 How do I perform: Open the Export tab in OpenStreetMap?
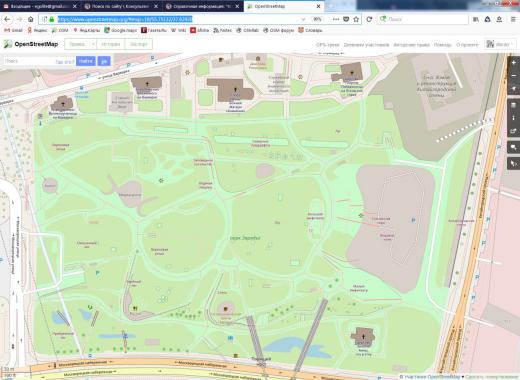click(x=138, y=44)
